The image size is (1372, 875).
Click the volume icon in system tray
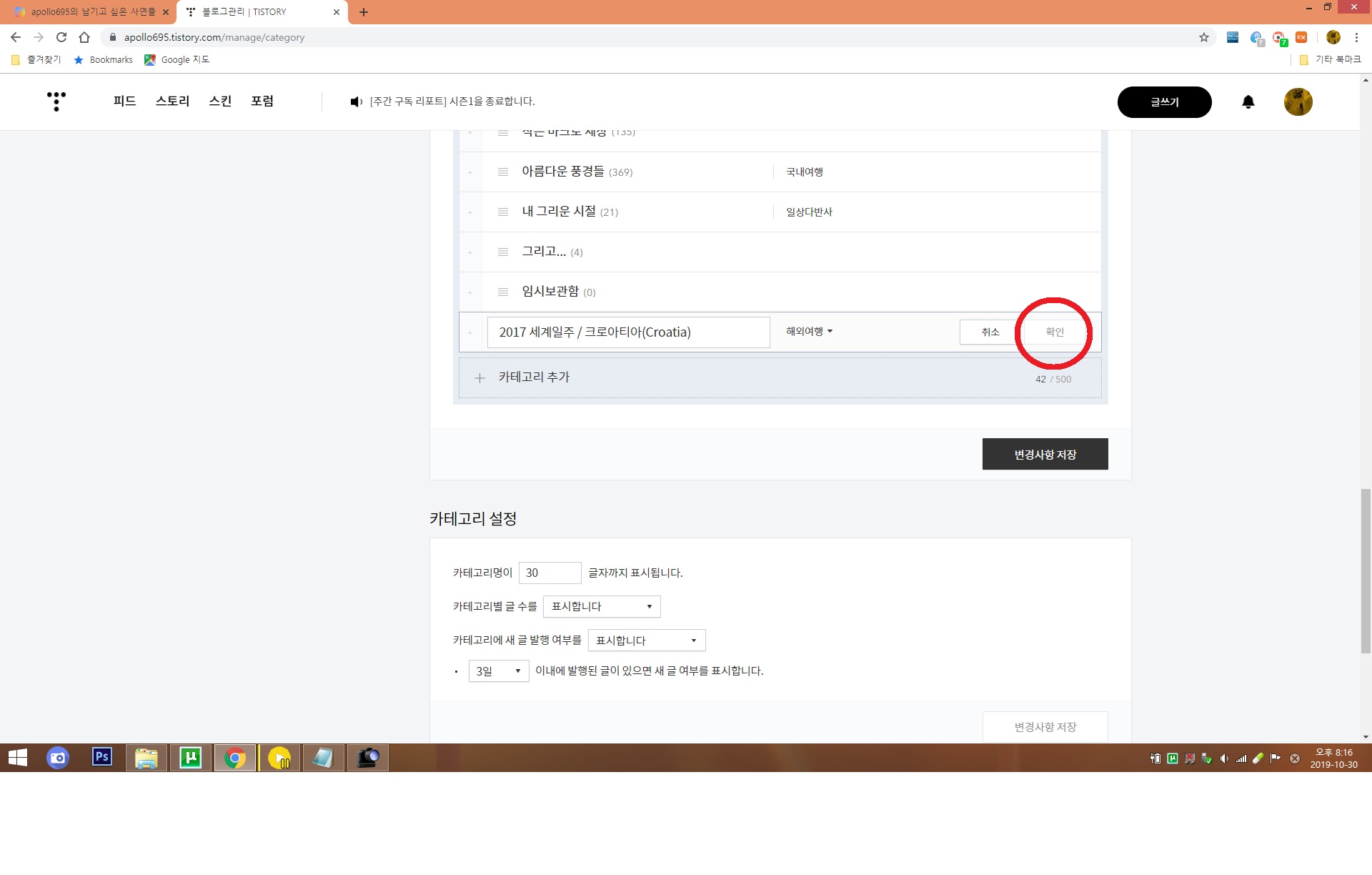(1224, 758)
